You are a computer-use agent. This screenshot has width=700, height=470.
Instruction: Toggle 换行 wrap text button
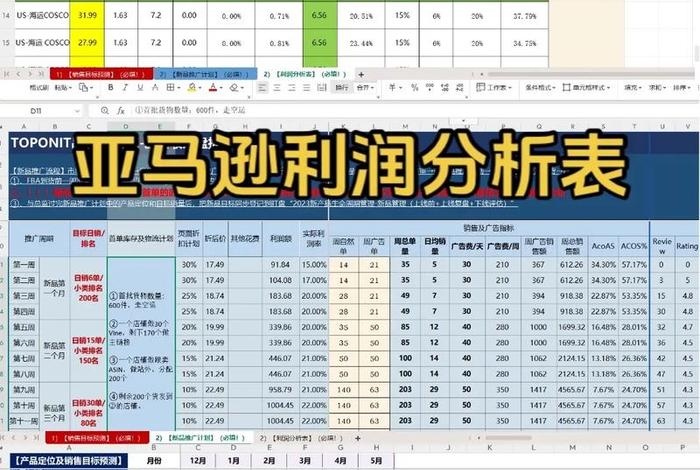coord(342,87)
